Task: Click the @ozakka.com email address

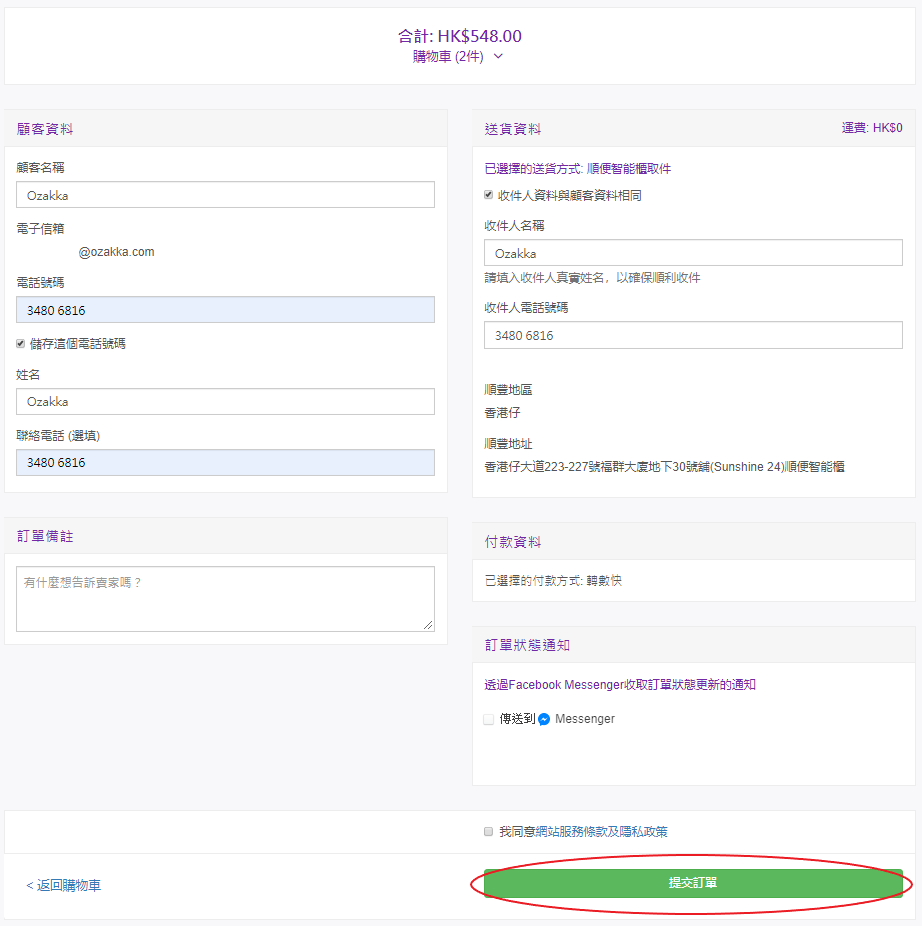Action: tap(116, 252)
